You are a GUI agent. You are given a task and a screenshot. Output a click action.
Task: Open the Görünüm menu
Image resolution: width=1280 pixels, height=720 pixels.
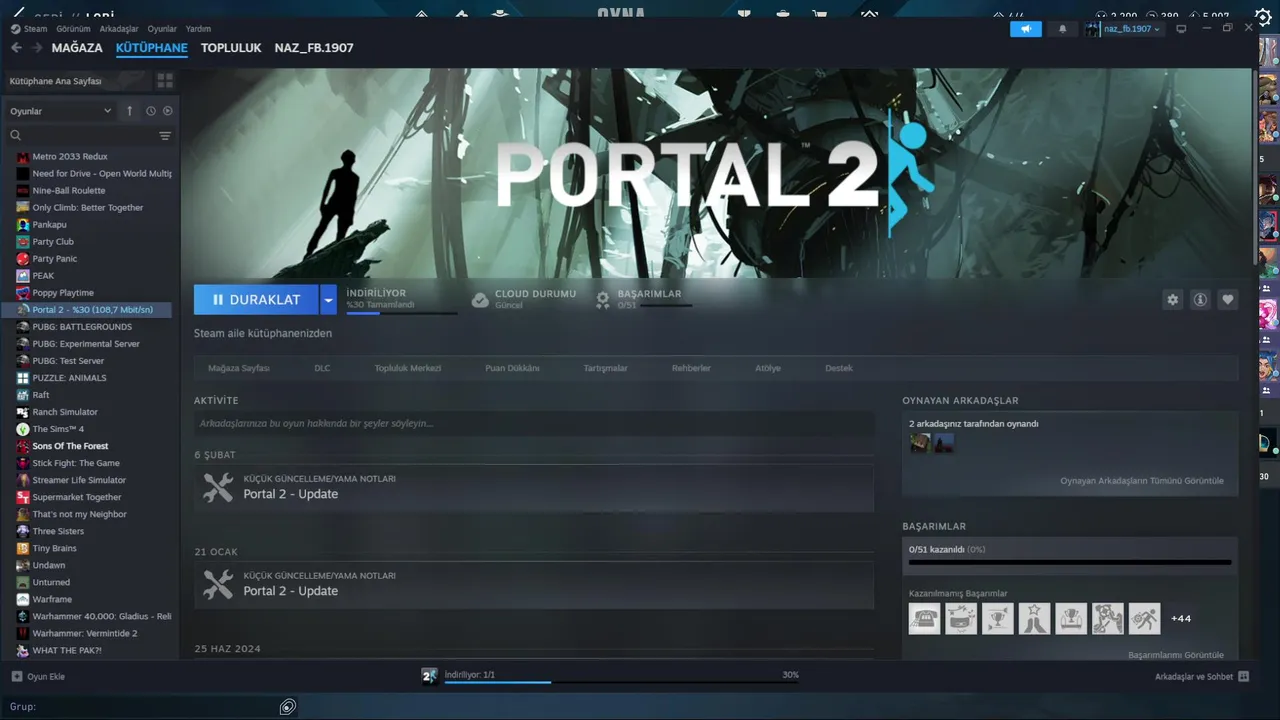point(73,29)
